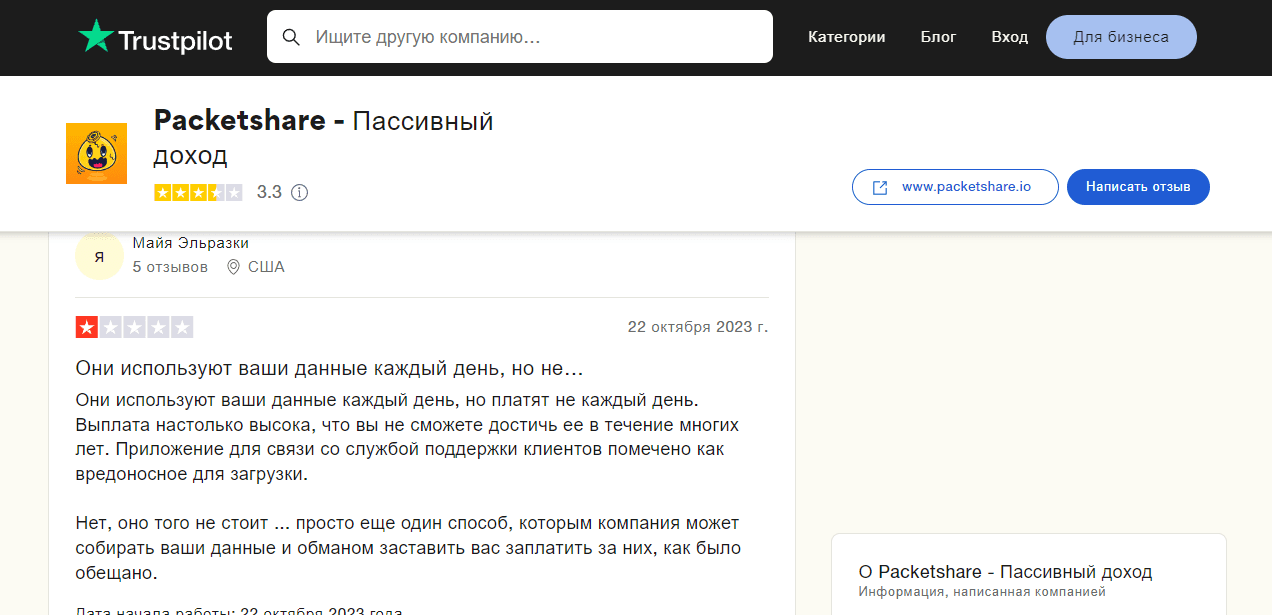Click the yellow company star rating
Screen dimensions: 1272x615
[198, 192]
